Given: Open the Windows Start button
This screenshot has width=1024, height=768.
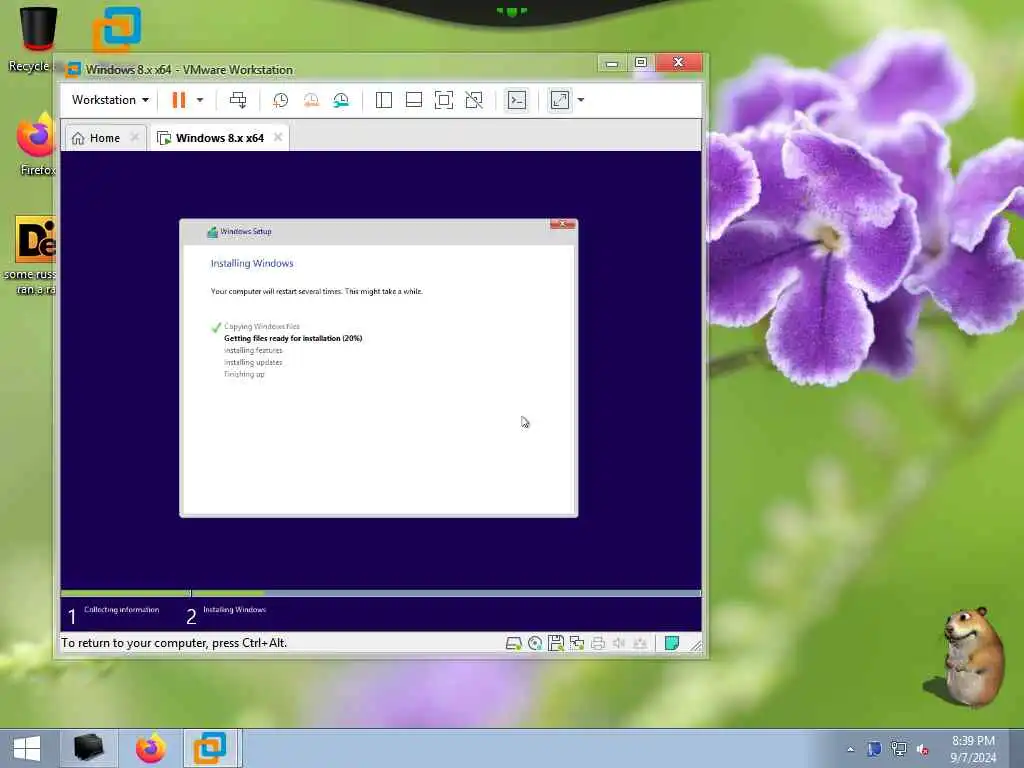Looking at the screenshot, I should pos(27,748).
